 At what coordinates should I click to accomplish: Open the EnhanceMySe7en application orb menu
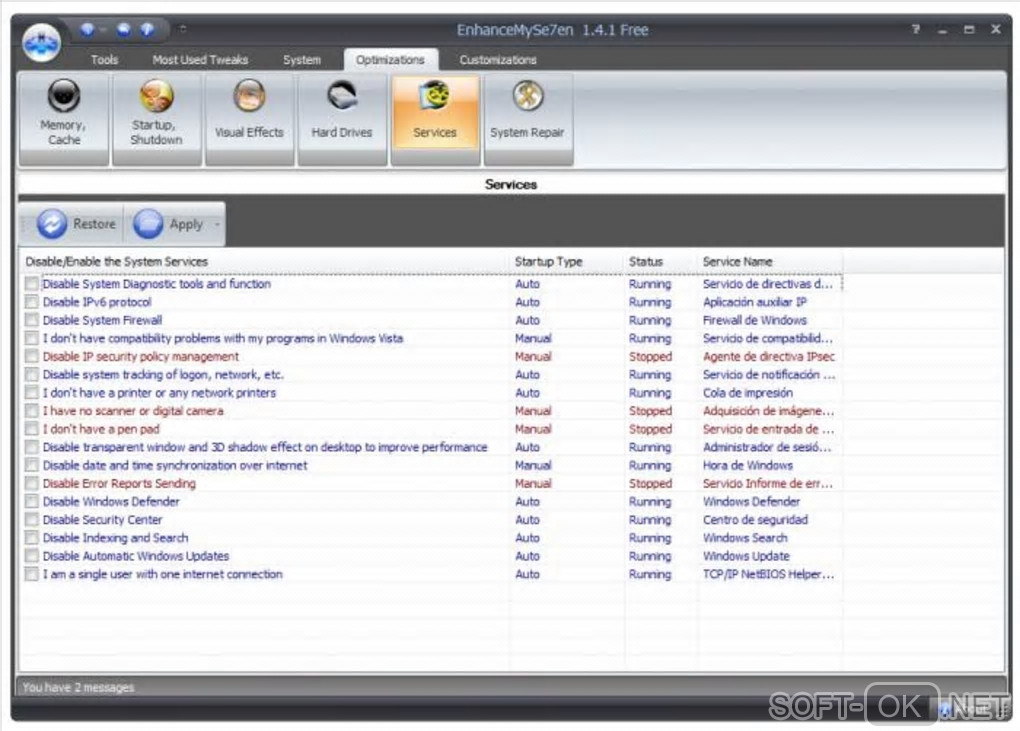(x=41, y=44)
